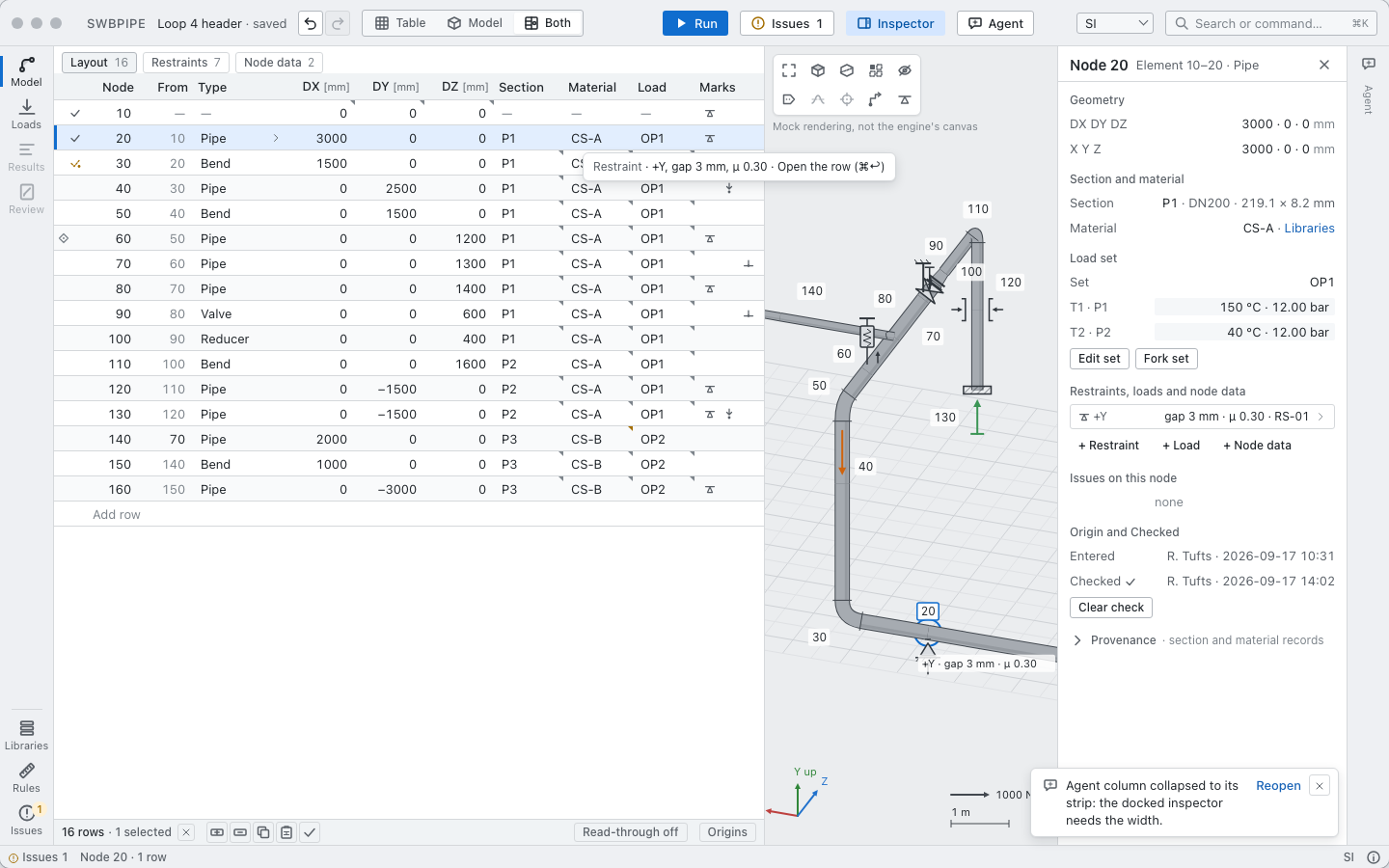The image size is (1389, 868).
Task: Open Libraries from the sidebar
Action: 26,735
